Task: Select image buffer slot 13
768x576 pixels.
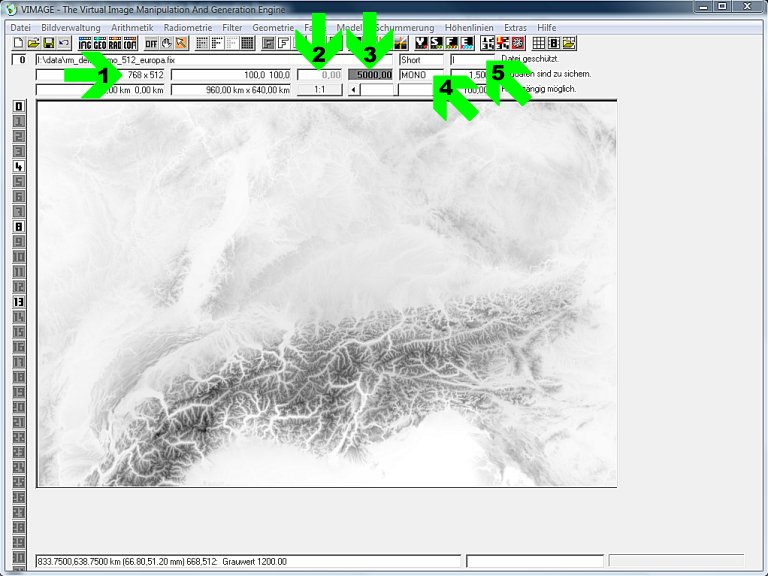Action: [18, 301]
